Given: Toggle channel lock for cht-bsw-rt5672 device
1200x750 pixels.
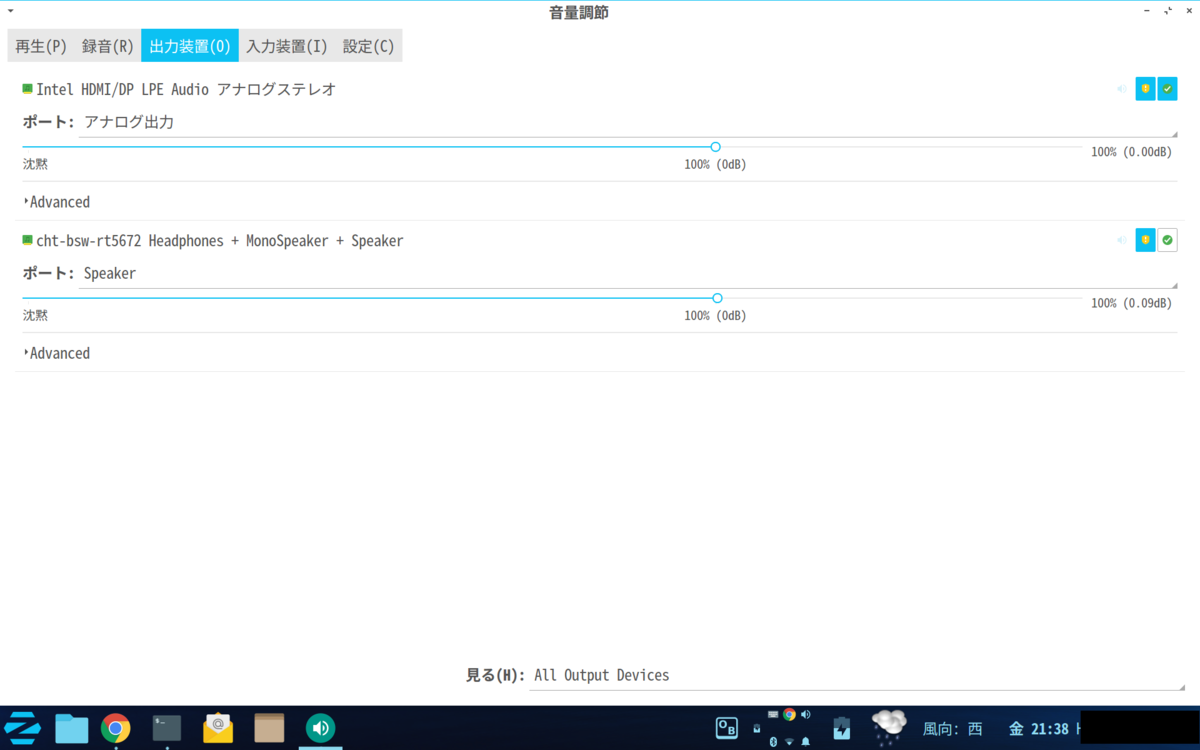Looking at the screenshot, I should [x=1145, y=240].
